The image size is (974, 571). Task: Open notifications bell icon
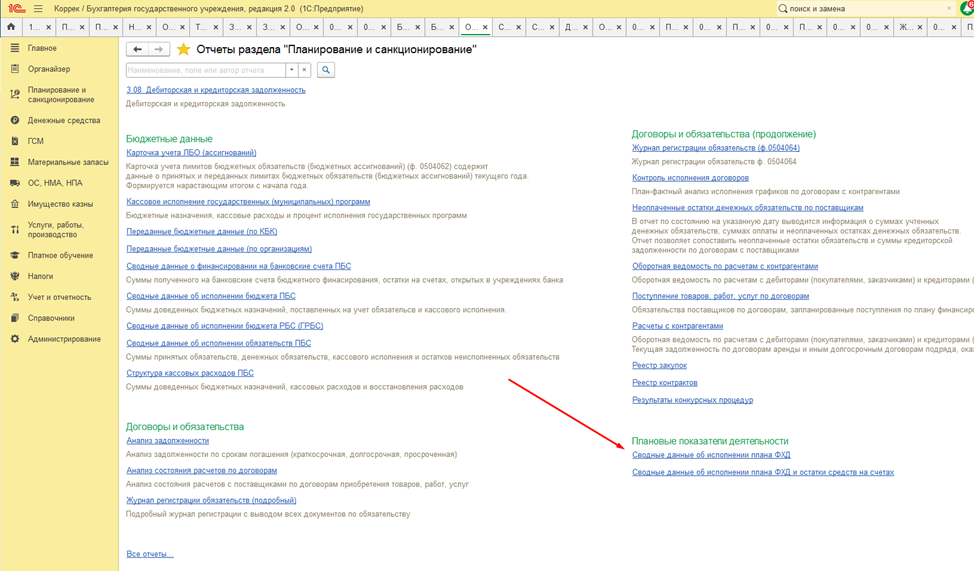pos(967,8)
